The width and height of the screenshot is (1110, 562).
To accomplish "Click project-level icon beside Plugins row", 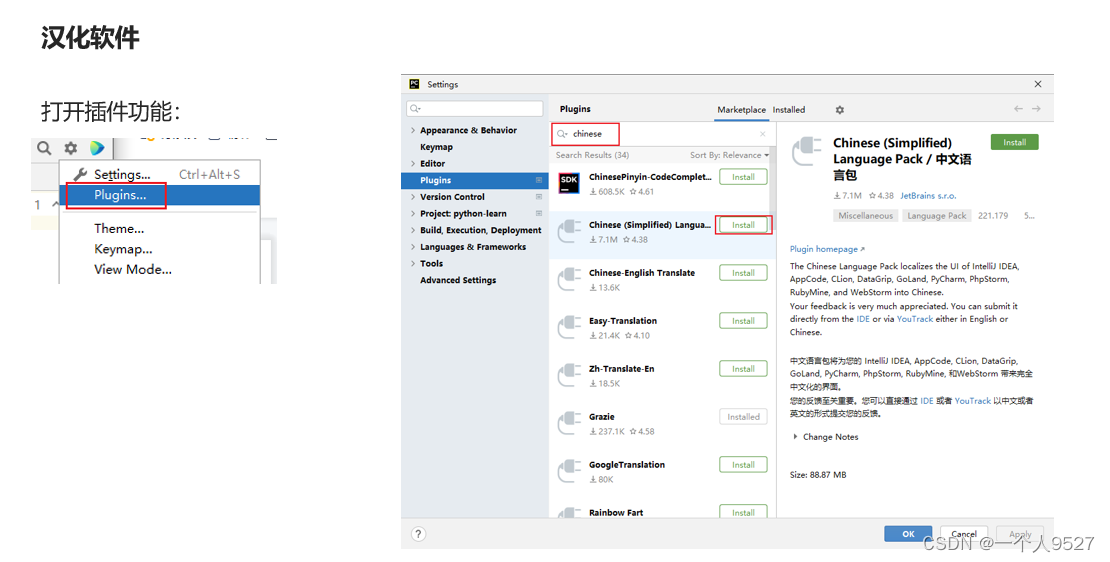I will point(539,180).
